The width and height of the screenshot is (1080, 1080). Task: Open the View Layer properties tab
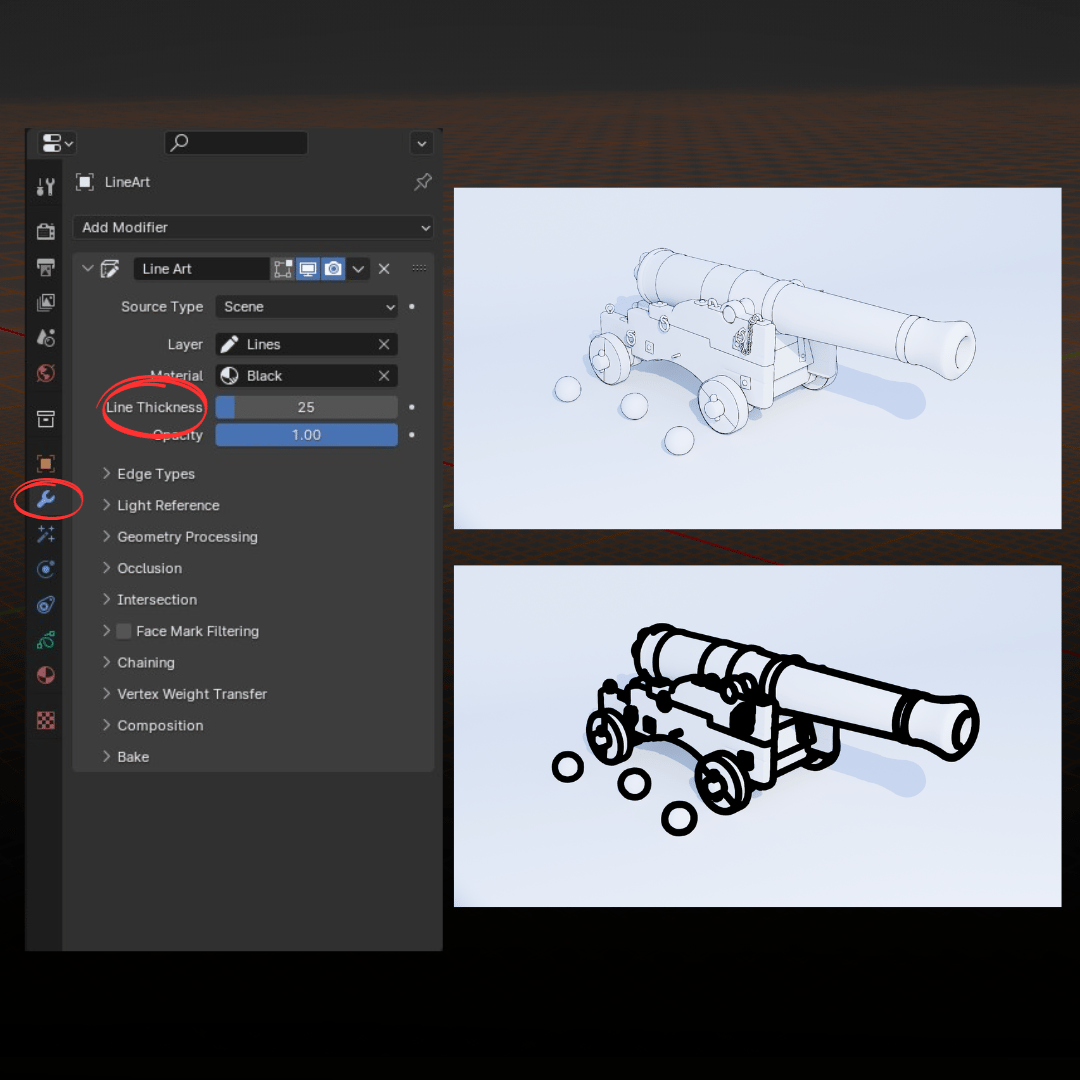click(x=45, y=302)
